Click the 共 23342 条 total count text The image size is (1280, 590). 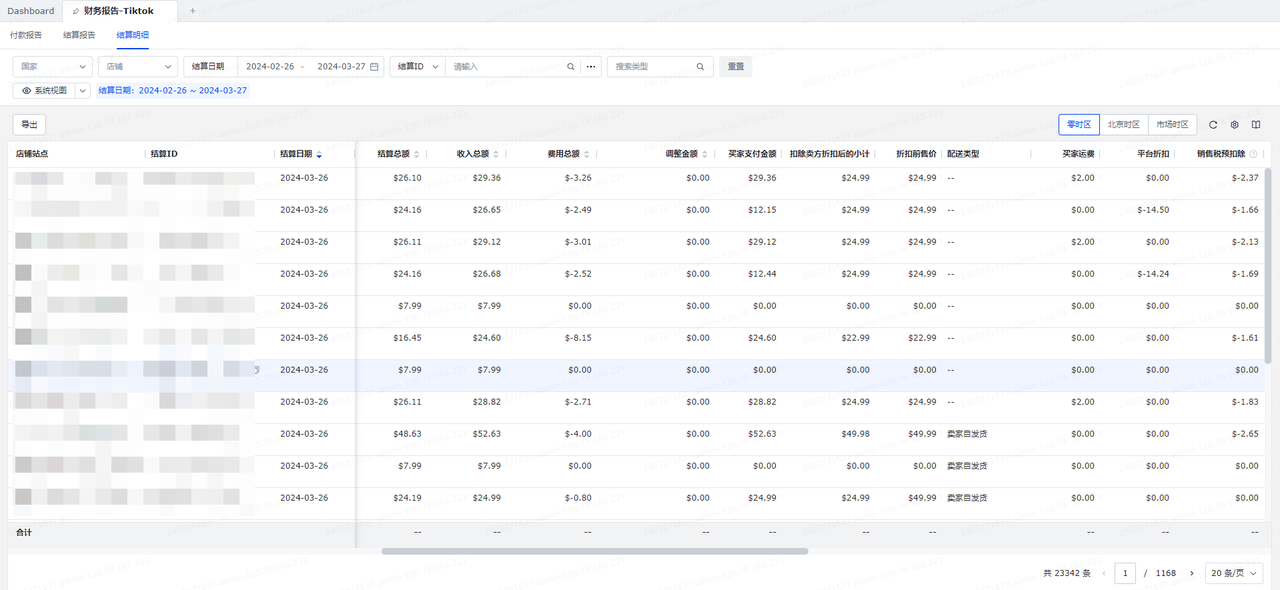[1066, 573]
